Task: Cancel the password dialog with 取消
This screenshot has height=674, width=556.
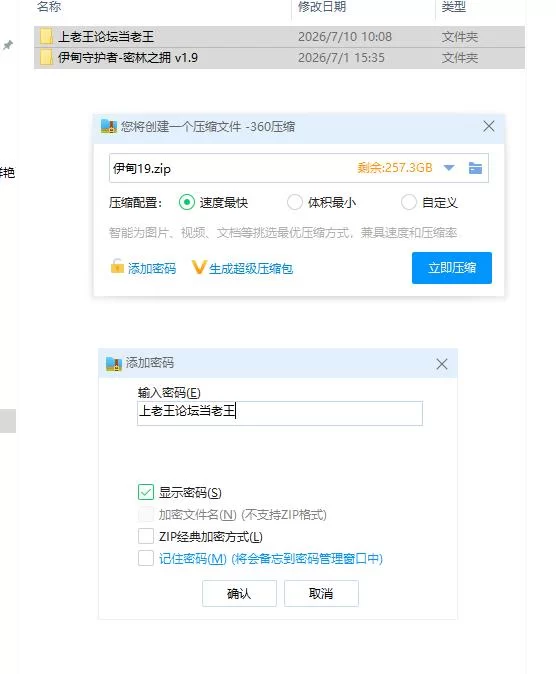Action: pos(321,594)
